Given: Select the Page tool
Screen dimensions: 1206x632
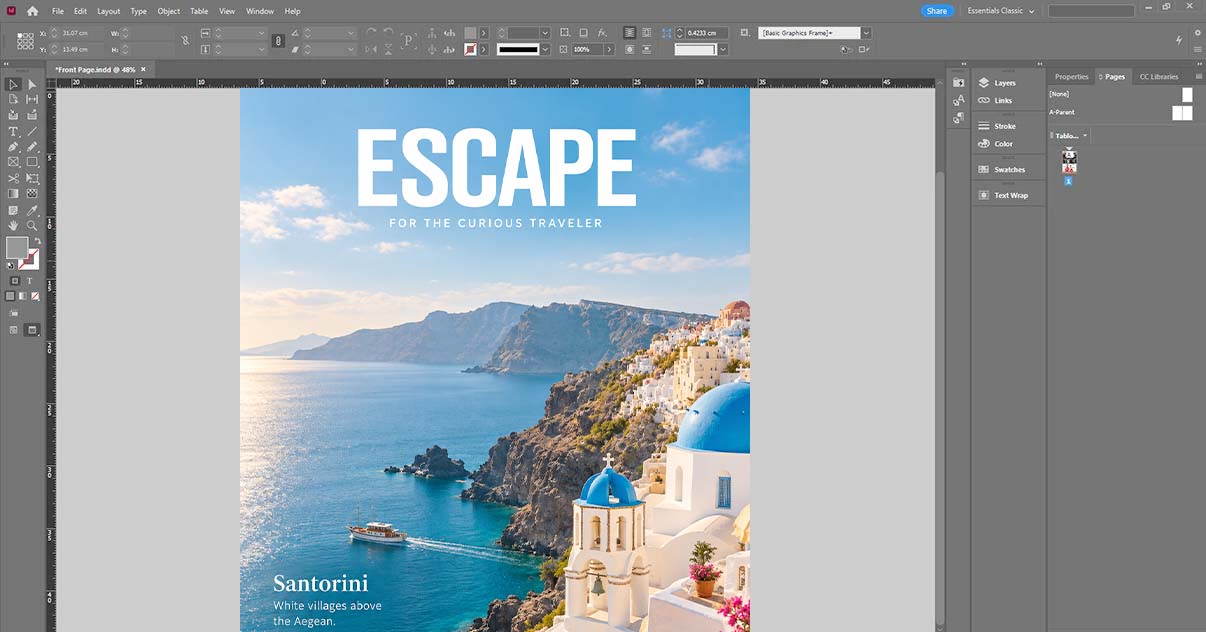Looking at the screenshot, I should [13, 100].
